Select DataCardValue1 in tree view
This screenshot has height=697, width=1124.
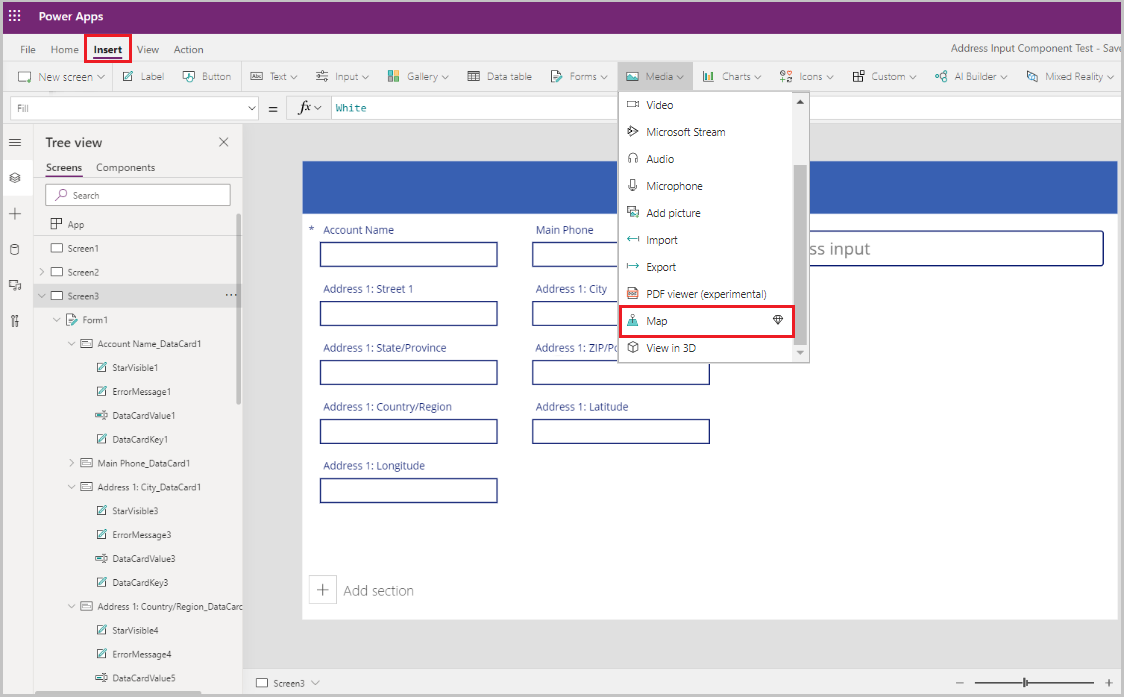coord(136,415)
